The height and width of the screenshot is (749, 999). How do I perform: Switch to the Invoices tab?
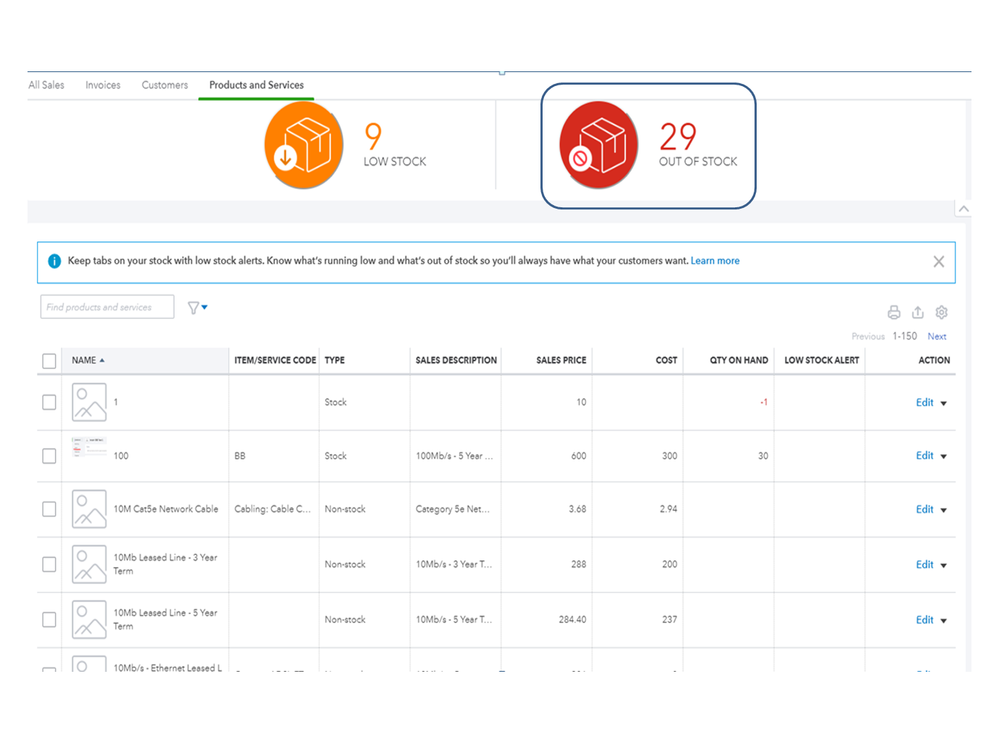(x=103, y=85)
